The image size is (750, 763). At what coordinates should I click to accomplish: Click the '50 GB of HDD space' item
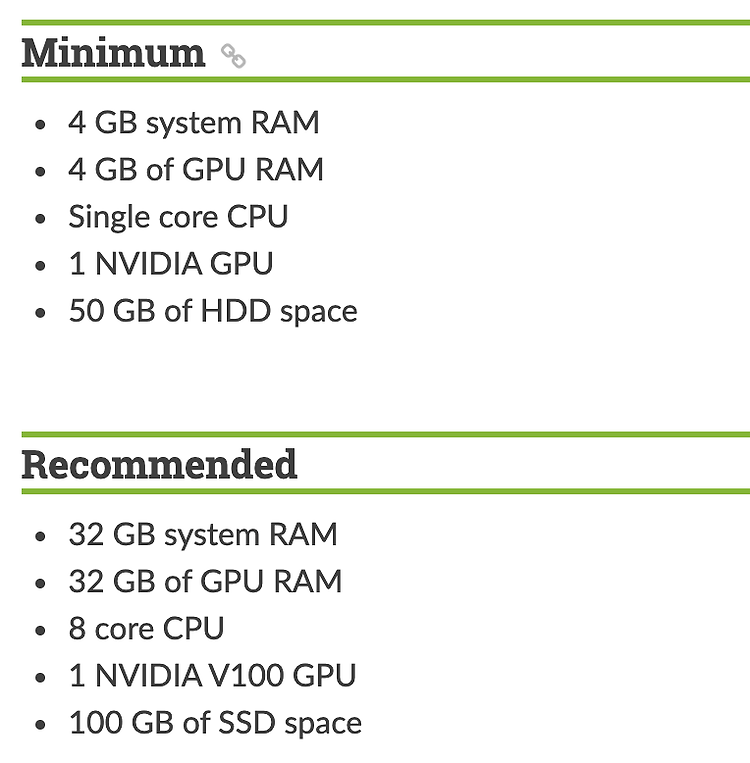click(213, 311)
